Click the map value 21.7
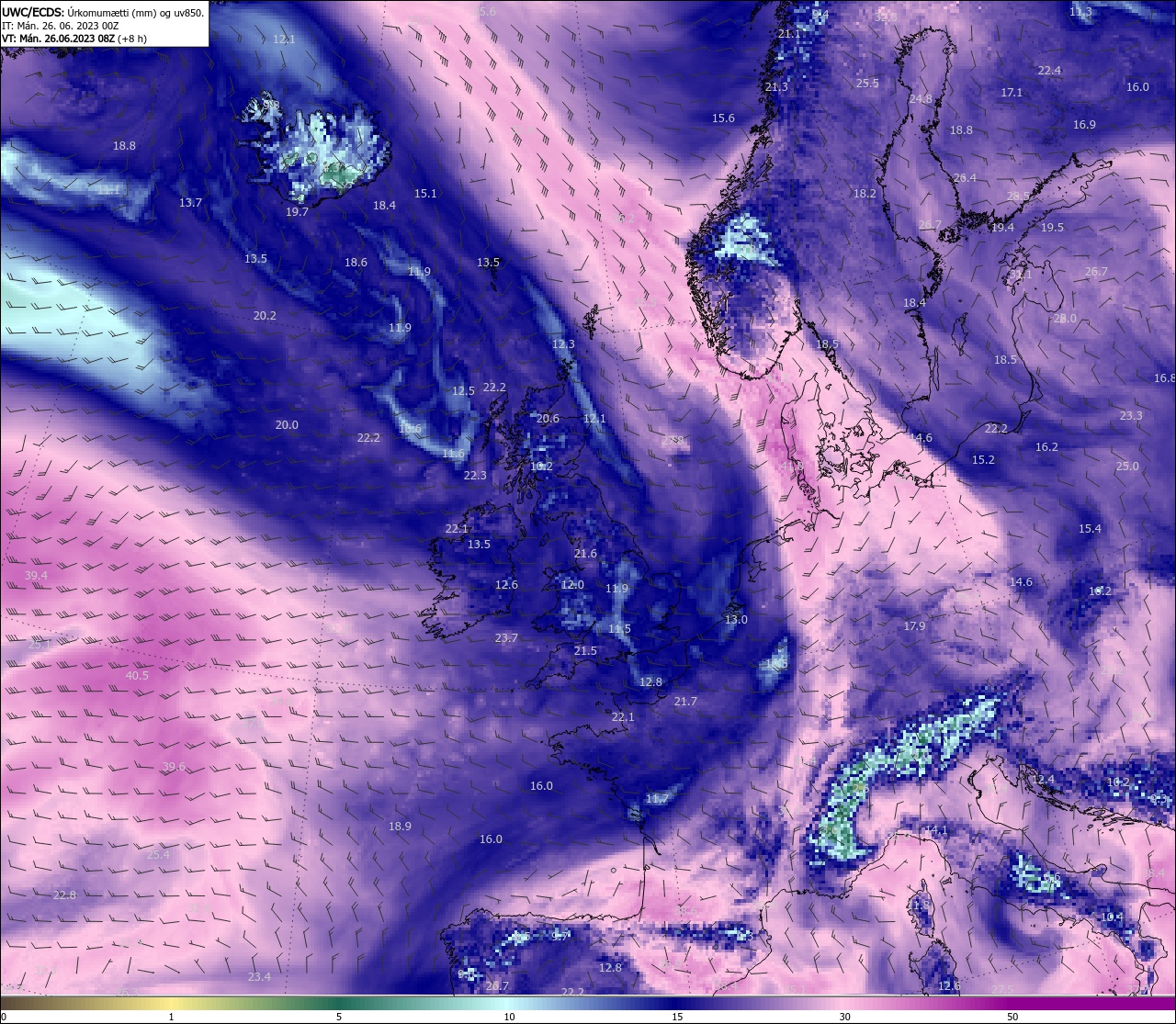This screenshot has width=1176, height=1024. pyautogui.click(x=685, y=701)
